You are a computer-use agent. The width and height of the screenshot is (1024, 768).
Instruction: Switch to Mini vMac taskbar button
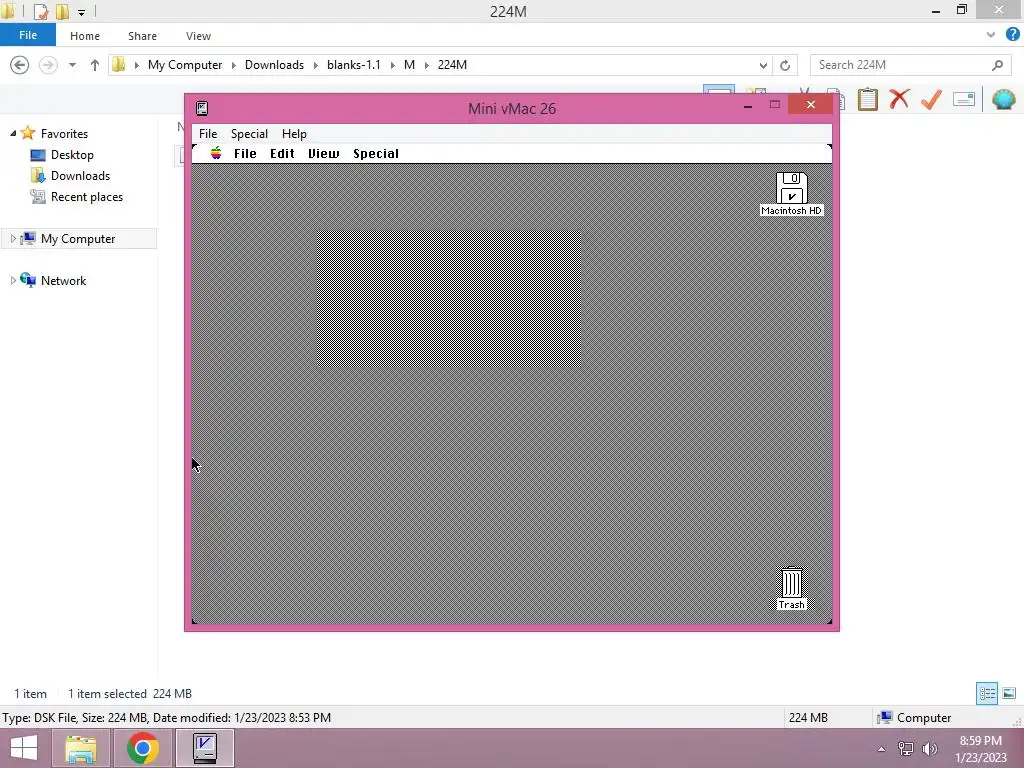[x=204, y=748]
